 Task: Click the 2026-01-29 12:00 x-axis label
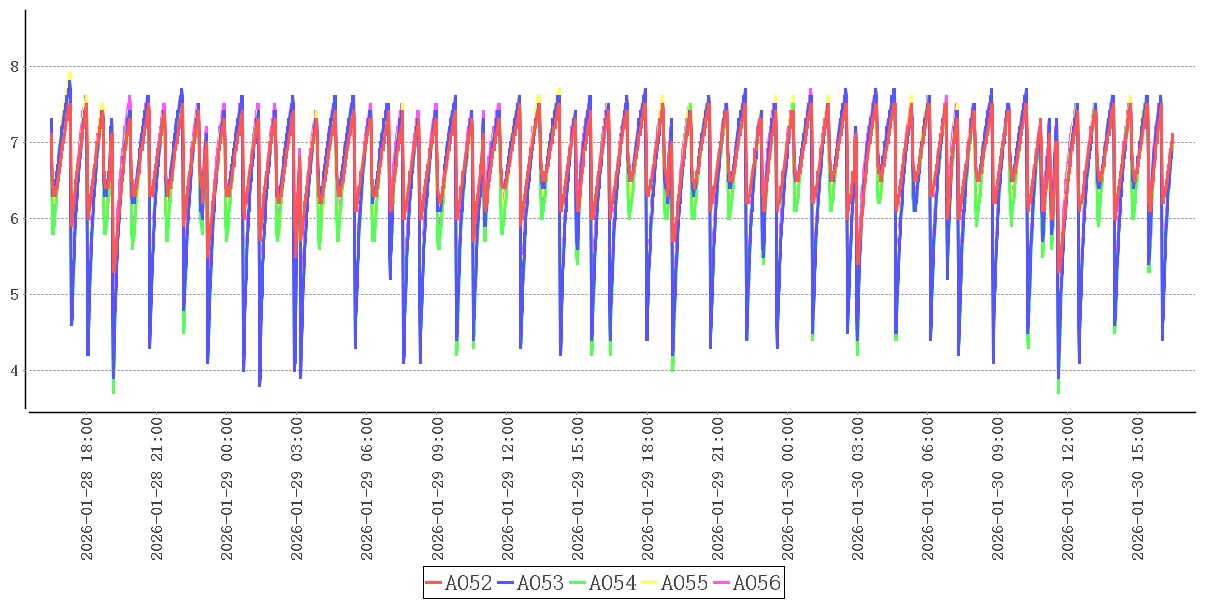(x=508, y=490)
